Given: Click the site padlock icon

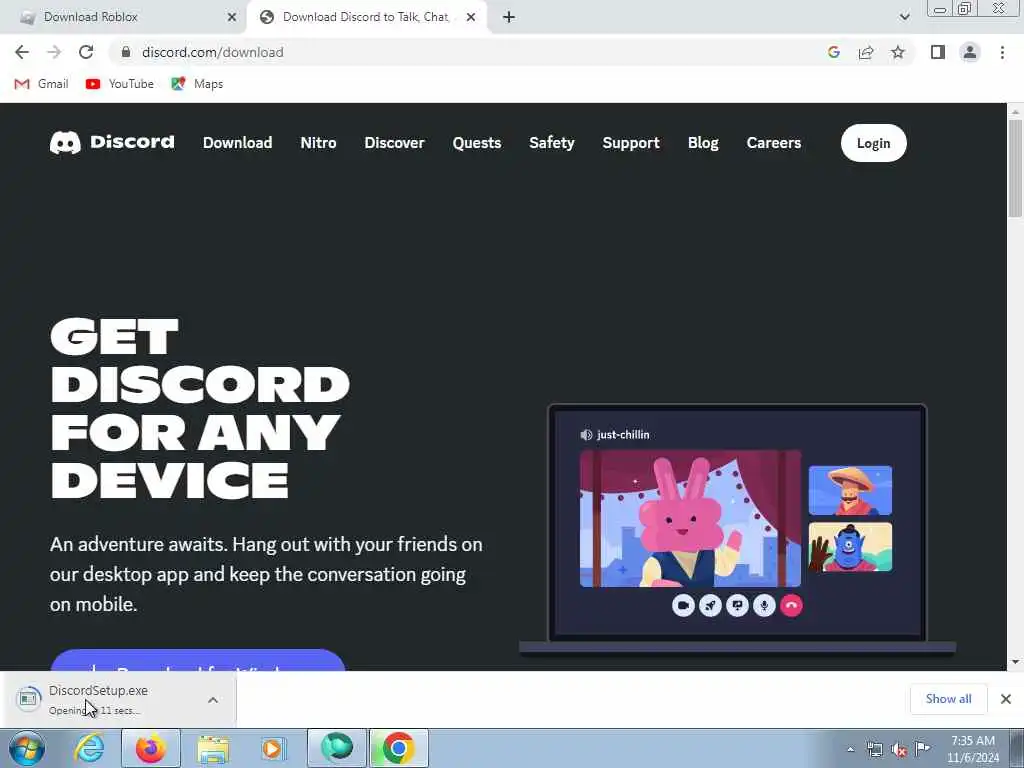Looking at the screenshot, I should pyautogui.click(x=126, y=52).
